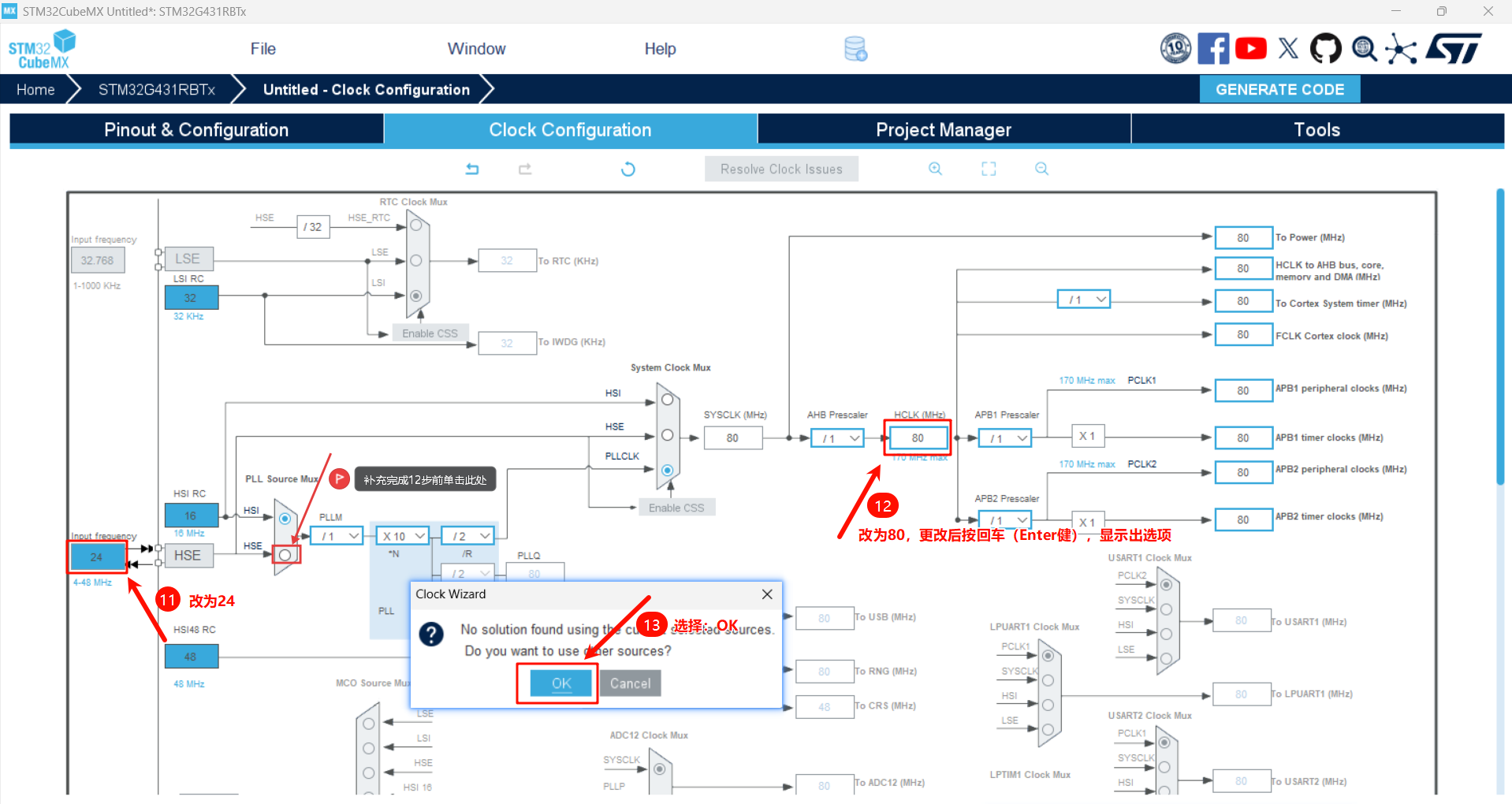This screenshot has height=804, width=1512.
Task: Select HSE_RTC in RTC Clock Mux
Action: 416,226
